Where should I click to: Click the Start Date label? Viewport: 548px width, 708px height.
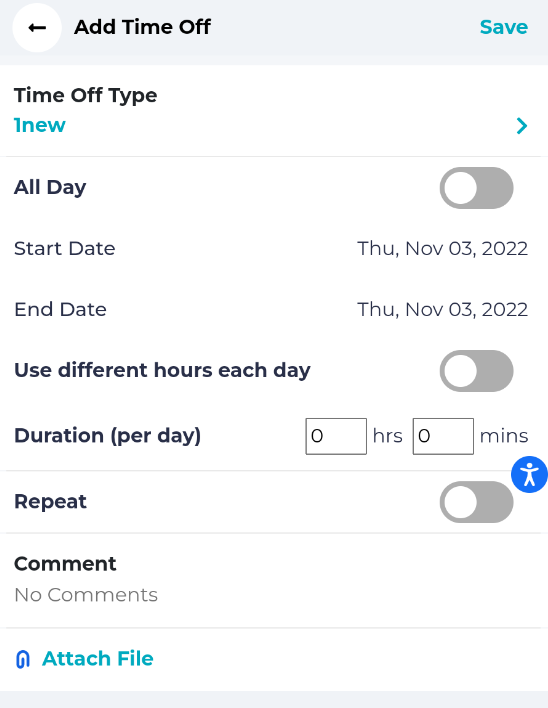click(65, 248)
